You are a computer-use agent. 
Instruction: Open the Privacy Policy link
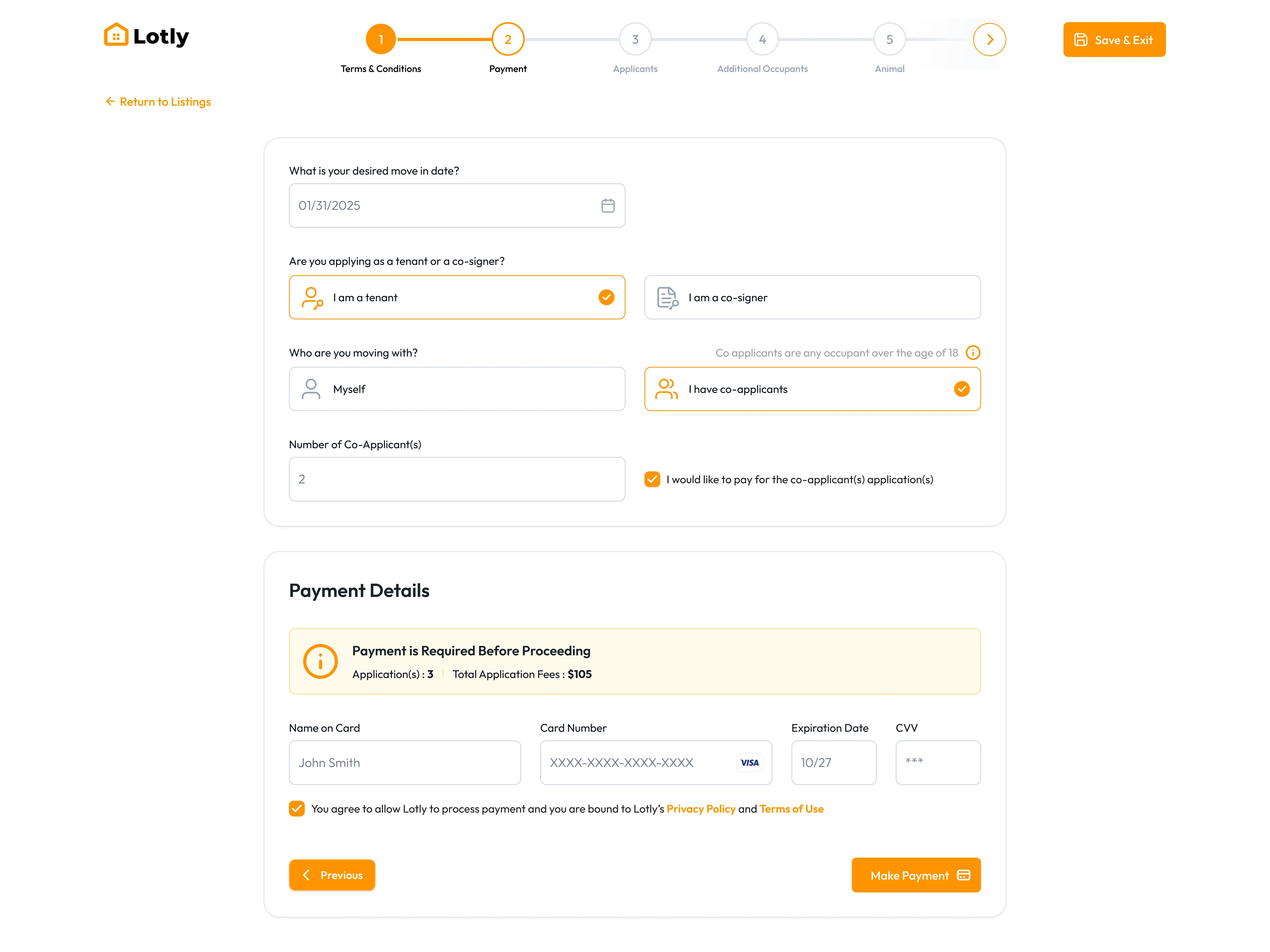pos(700,809)
